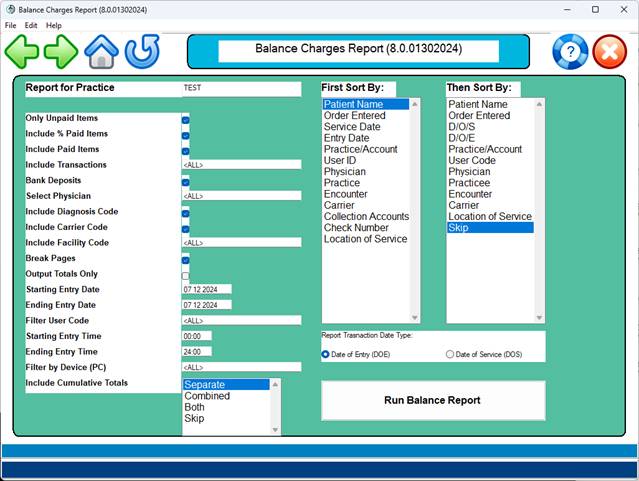Go to the home screen icon

click(101, 50)
